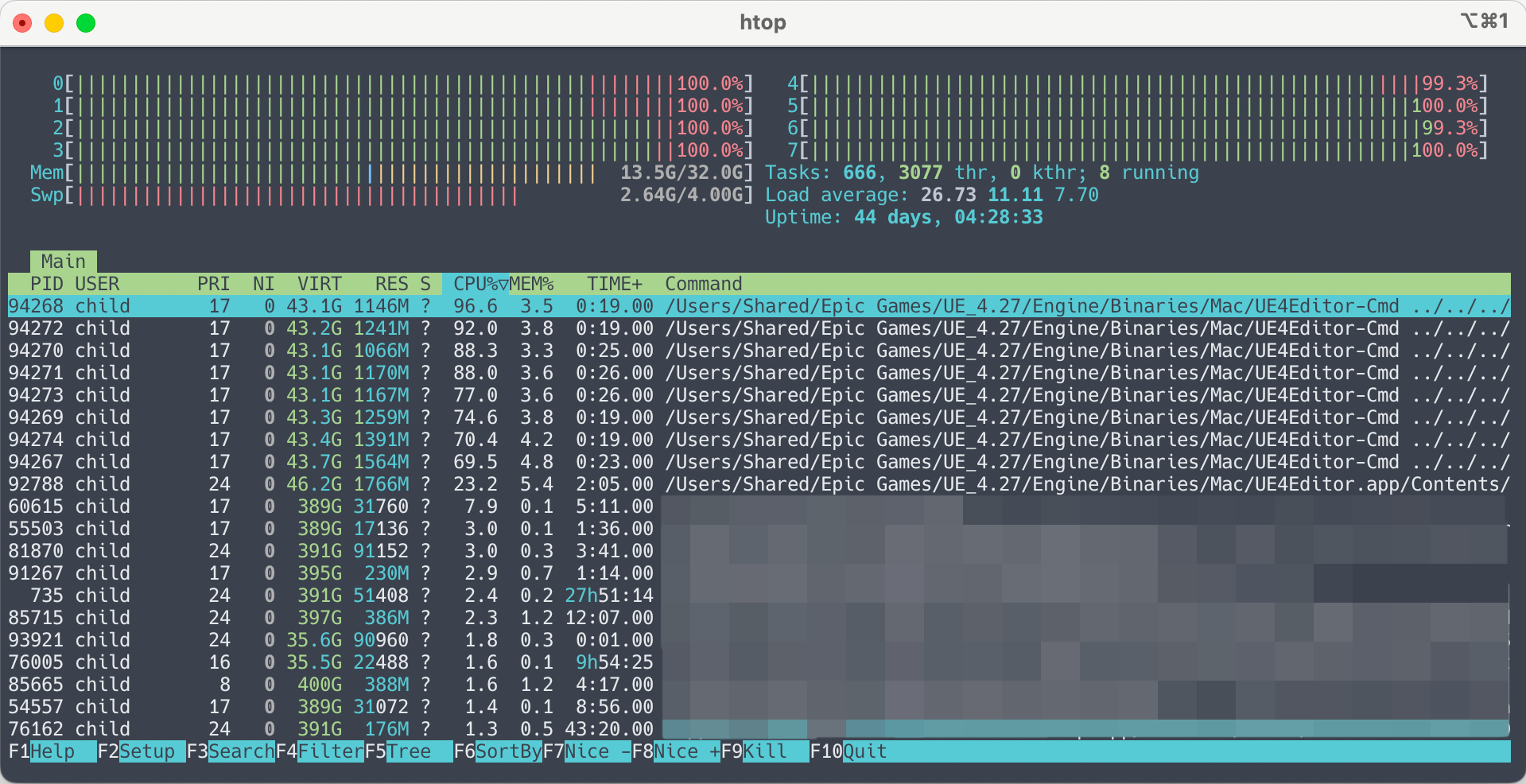Sort by the CPU% column header

click(x=476, y=284)
